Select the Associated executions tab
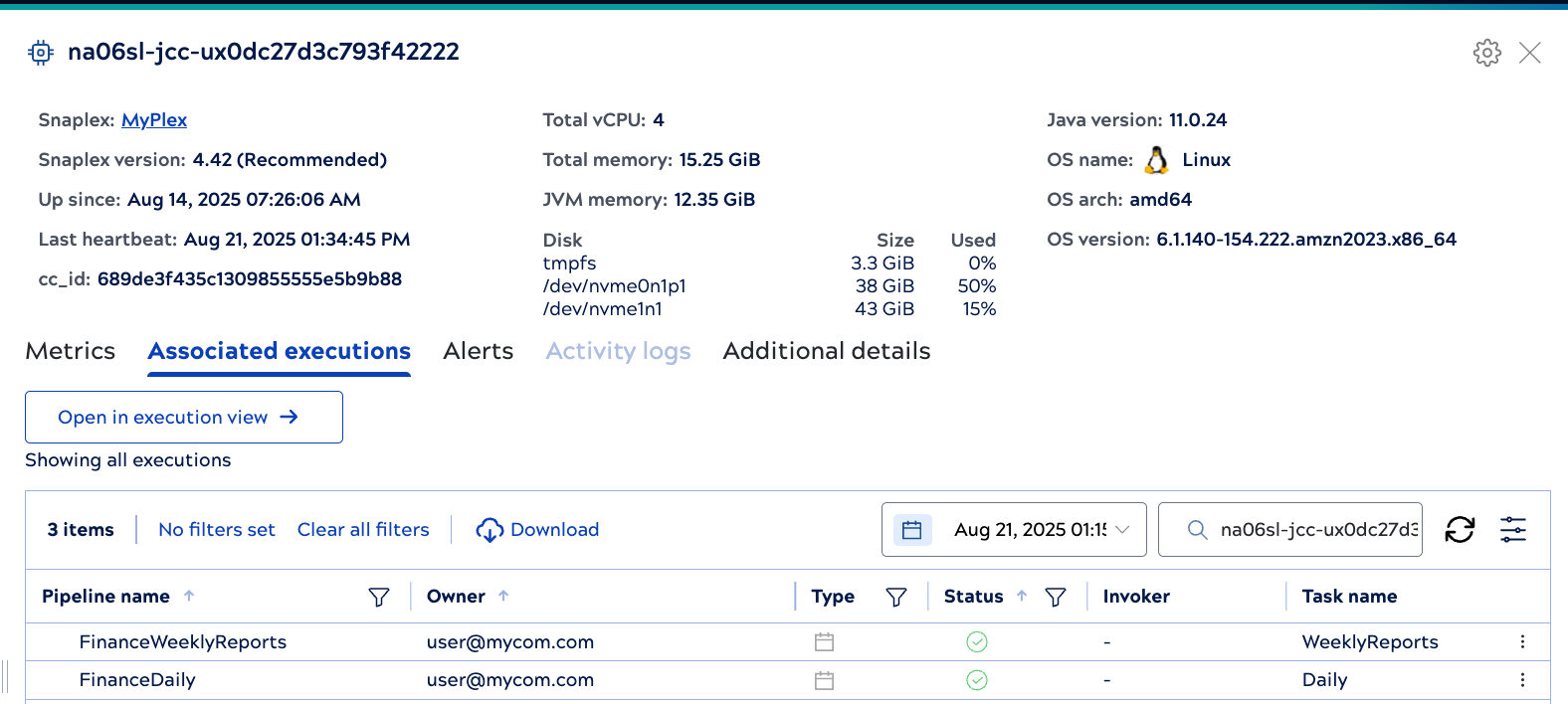The height and width of the screenshot is (704, 1568). [x=280, y=351]
